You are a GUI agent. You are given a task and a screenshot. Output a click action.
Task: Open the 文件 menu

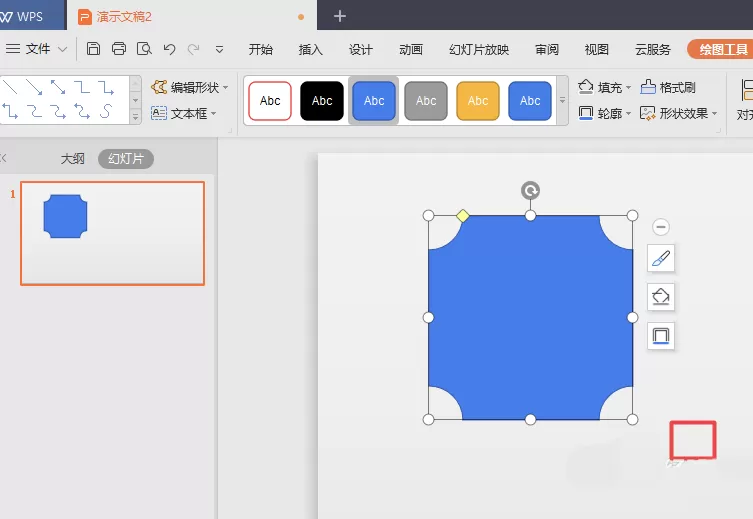coord(36,48)
